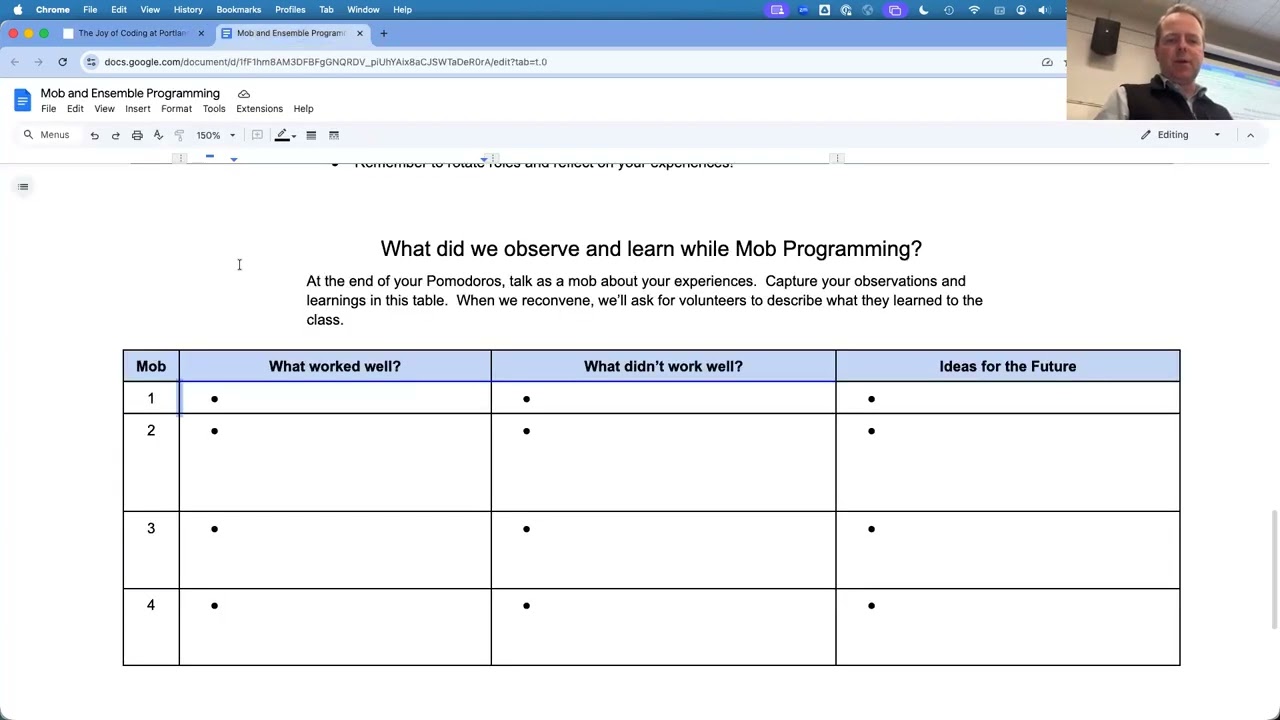Open Chrome's Bookmarks menu in the menu bar
1280x720 pixels.
pyautogui.click(x=238, y=10)
